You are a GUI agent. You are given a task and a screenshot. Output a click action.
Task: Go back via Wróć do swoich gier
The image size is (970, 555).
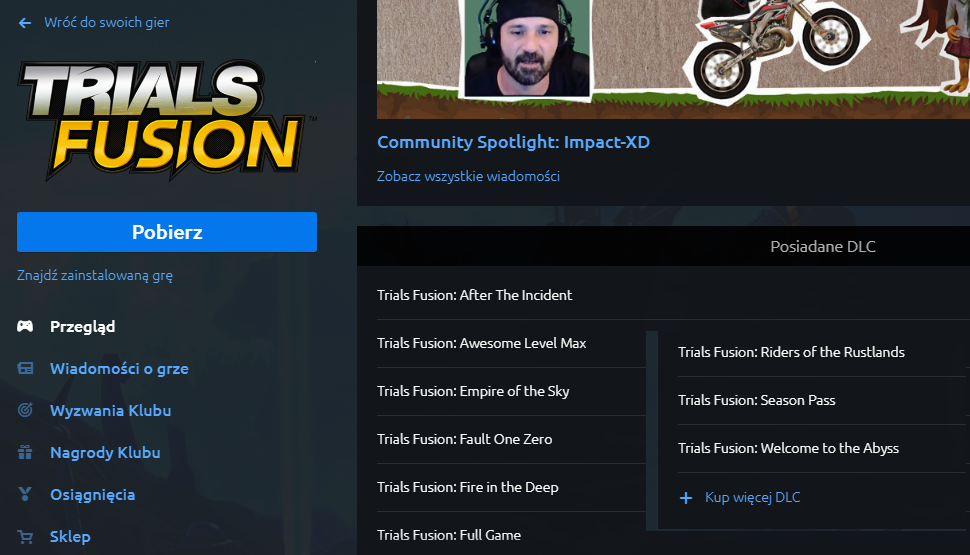(x=106, y=22)
